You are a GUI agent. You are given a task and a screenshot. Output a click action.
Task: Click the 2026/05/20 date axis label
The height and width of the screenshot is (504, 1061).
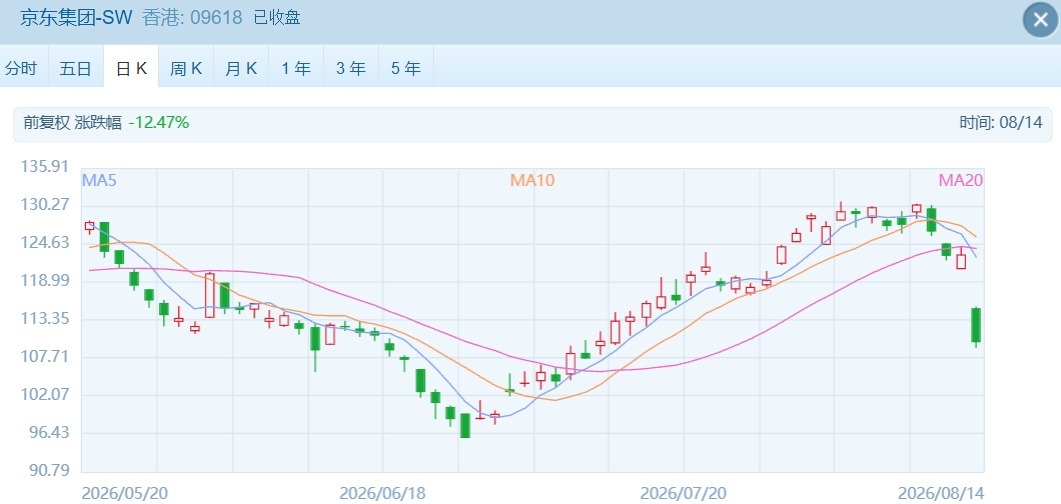pyautogui.click(x=125, y=493)
